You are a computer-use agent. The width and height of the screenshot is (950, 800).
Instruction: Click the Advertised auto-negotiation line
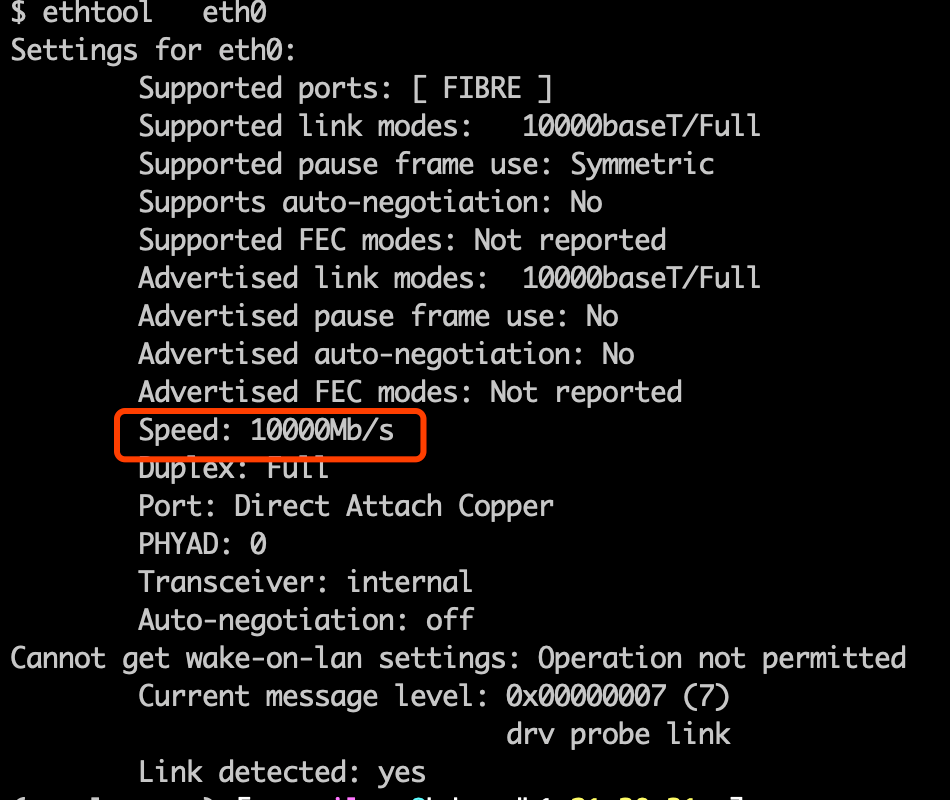pyautogui.click(x=387, y=355)
